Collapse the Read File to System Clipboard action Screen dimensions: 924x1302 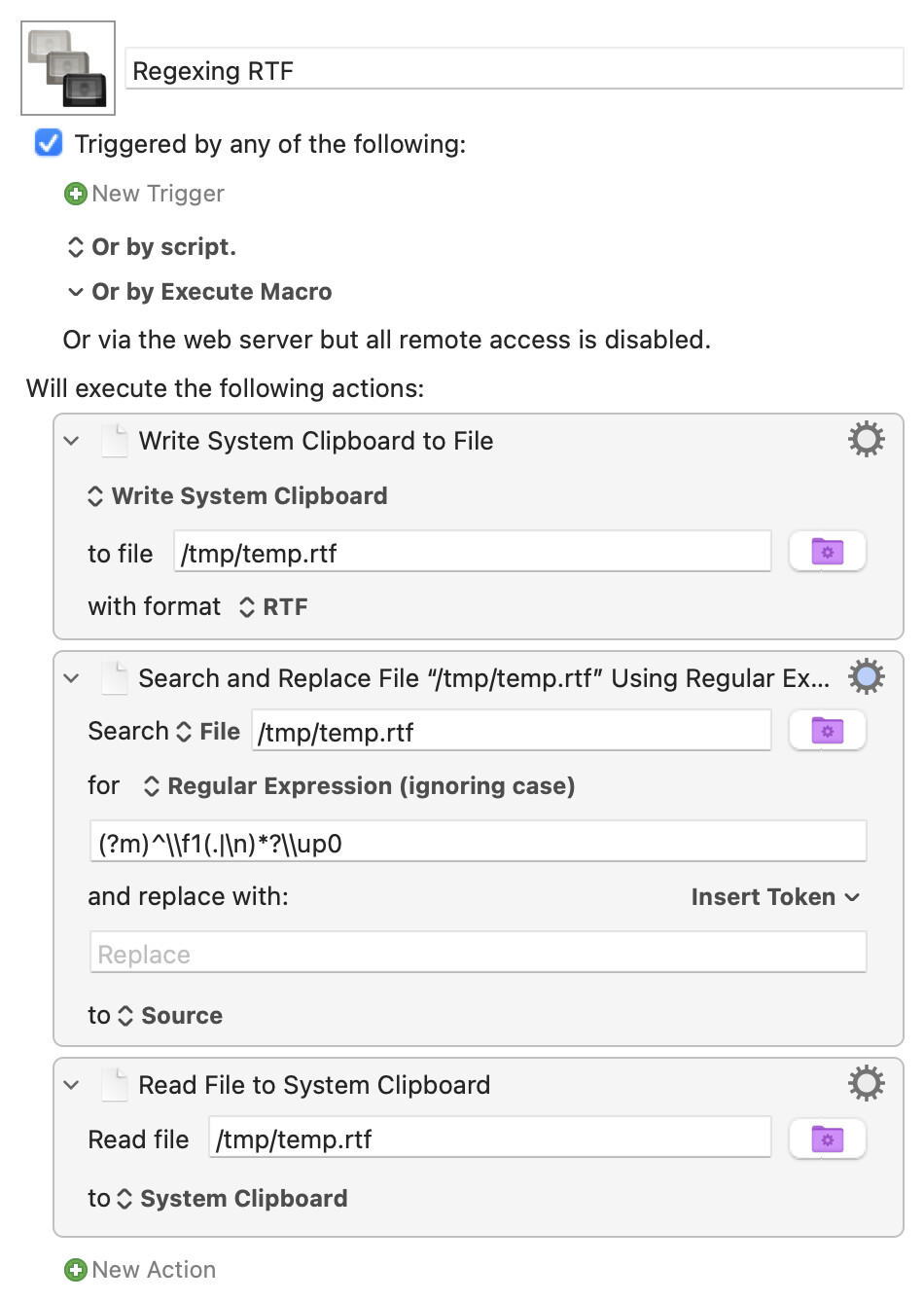point(71,1085)
